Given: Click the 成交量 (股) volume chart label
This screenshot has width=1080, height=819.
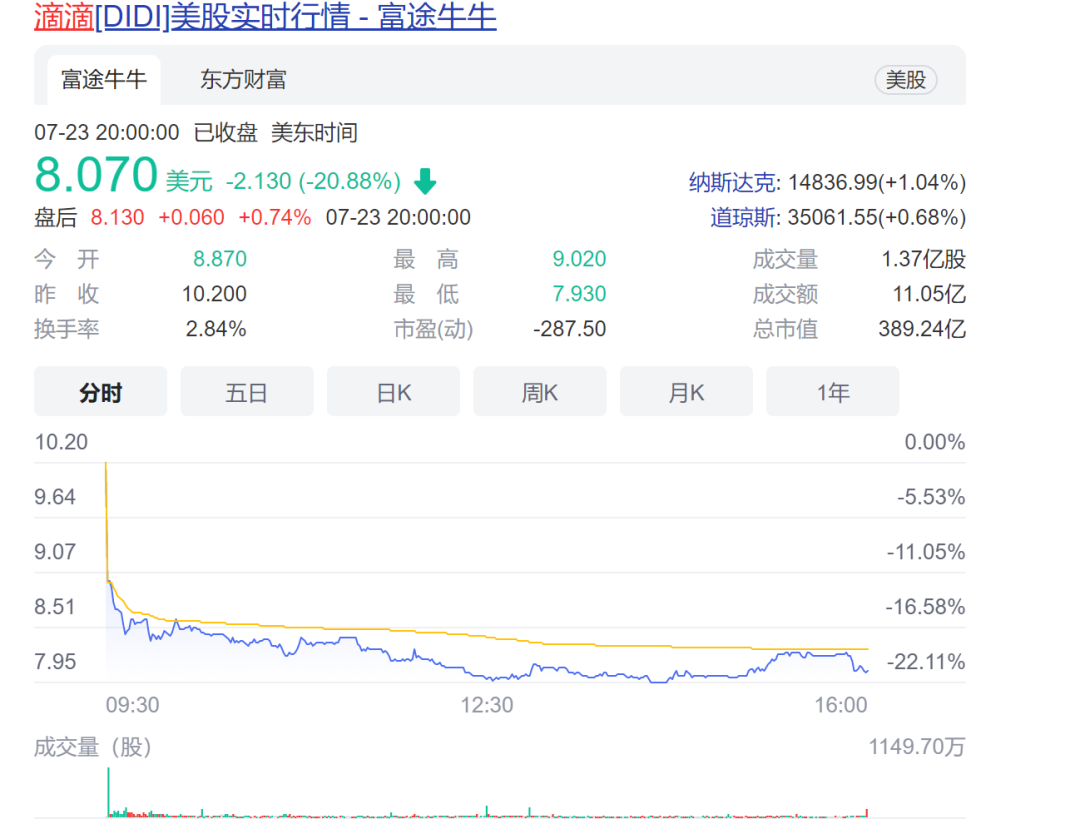Looking at the screenshot, I should click(93, 747).
